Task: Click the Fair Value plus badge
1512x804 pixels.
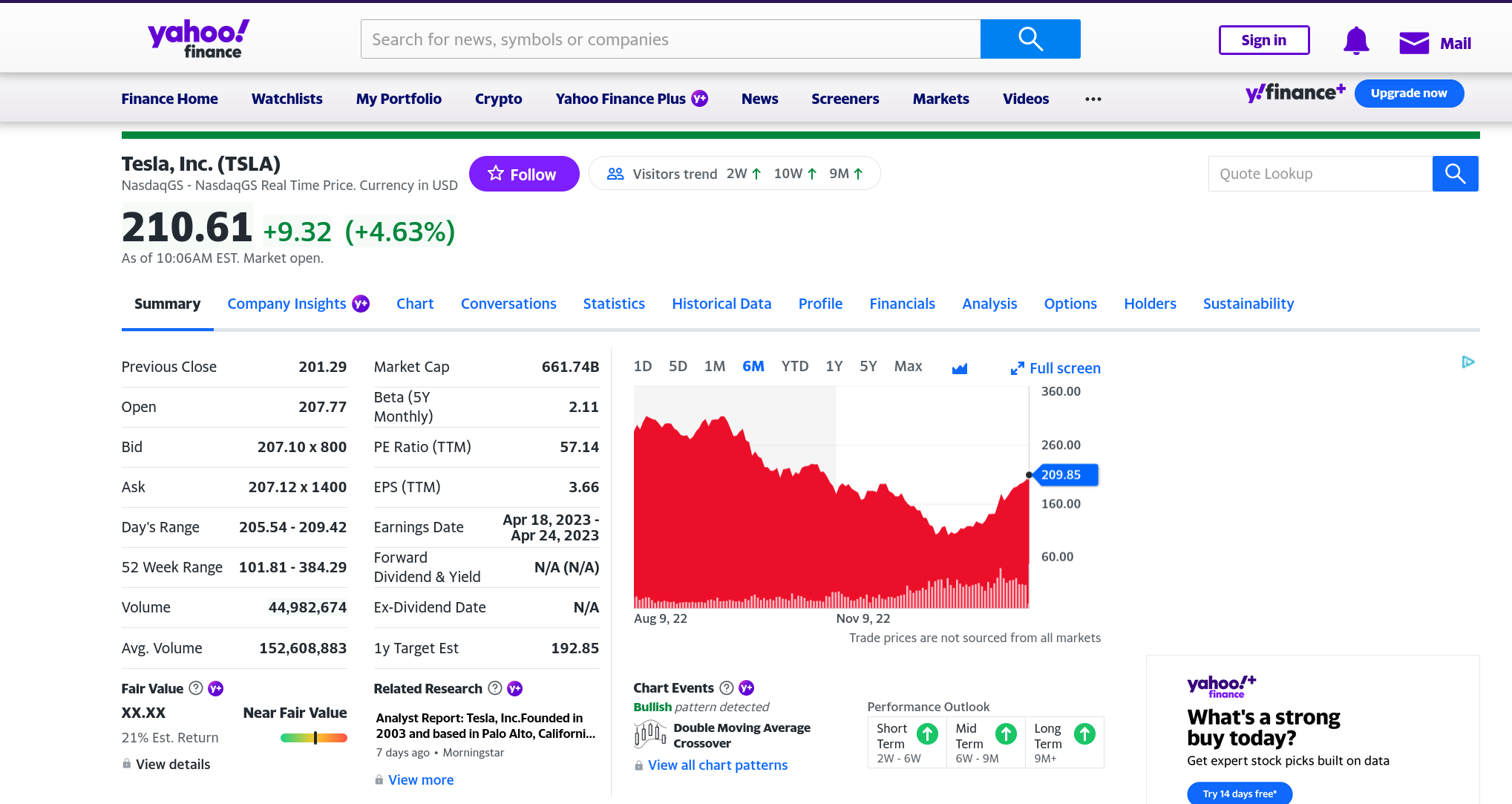Action: pyautogui.click(x=216, y=688)
